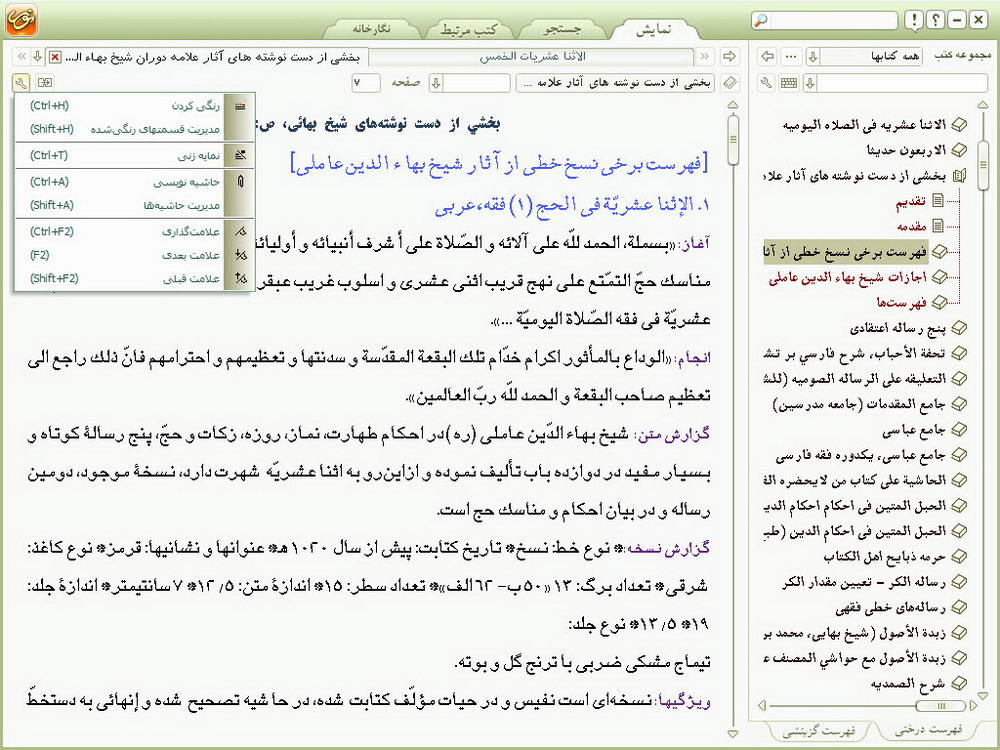Click the text area's vertical scrollbar thumb
This screenshot has height=750, width=1000.
(x=733, y=139)
